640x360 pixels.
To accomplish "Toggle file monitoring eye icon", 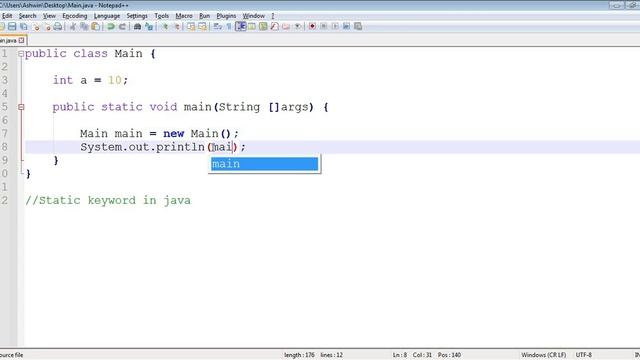I will pos(298,27).
